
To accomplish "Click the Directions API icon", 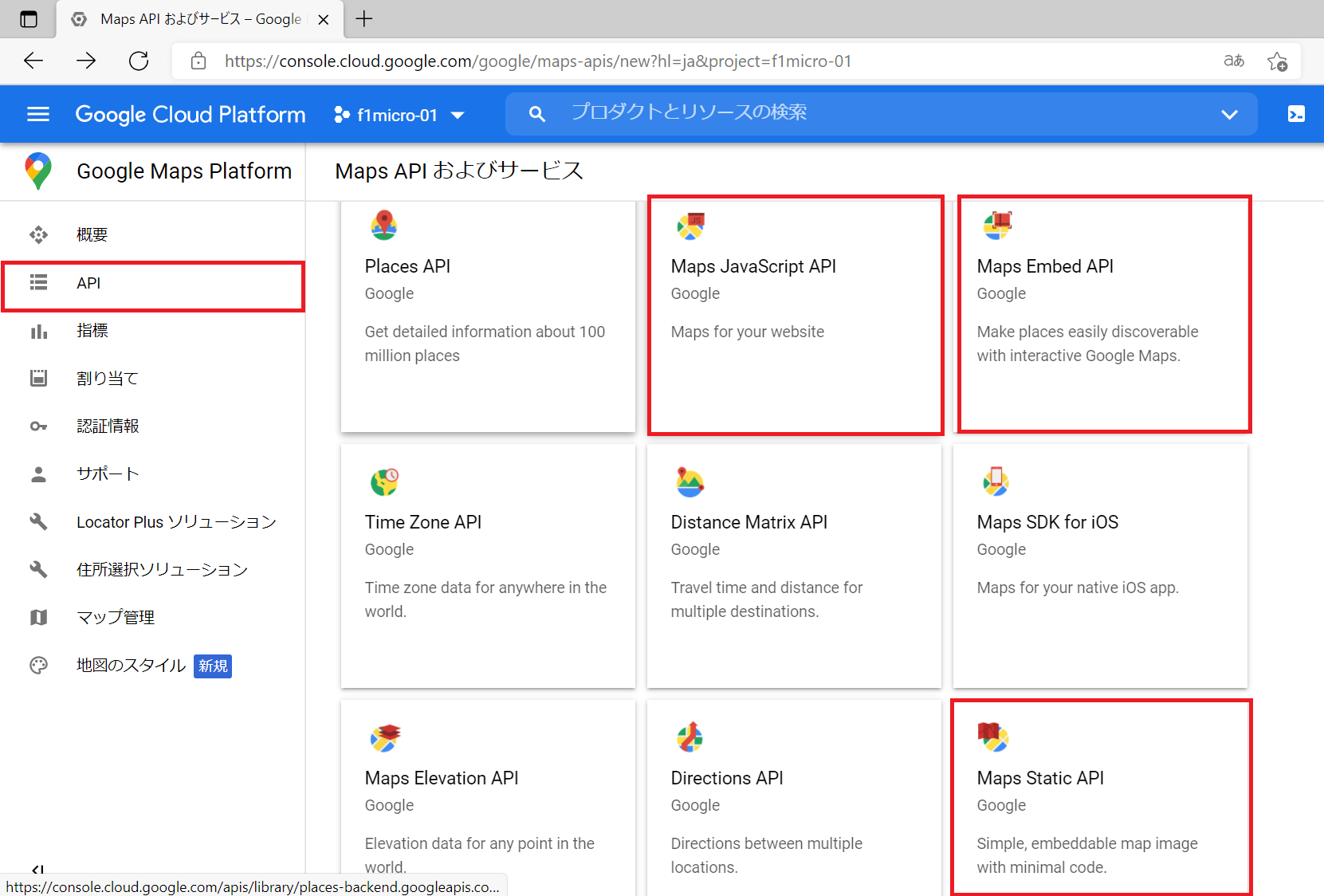I will [x=690, y=737].
